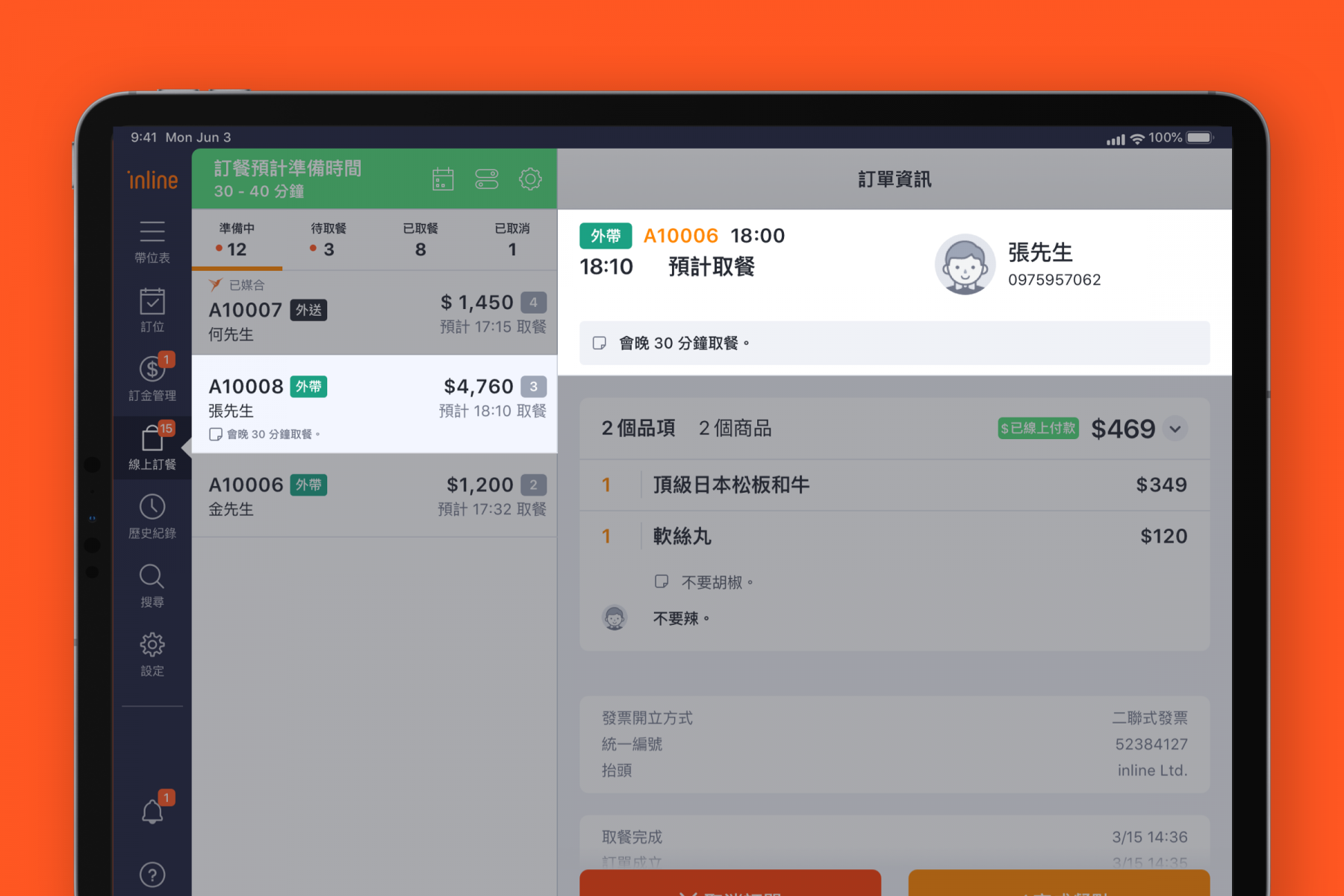Click 張先生 customer avatar
Image resolution: width=1344 pixels, height=896 pixels.
tap(965, 264)
